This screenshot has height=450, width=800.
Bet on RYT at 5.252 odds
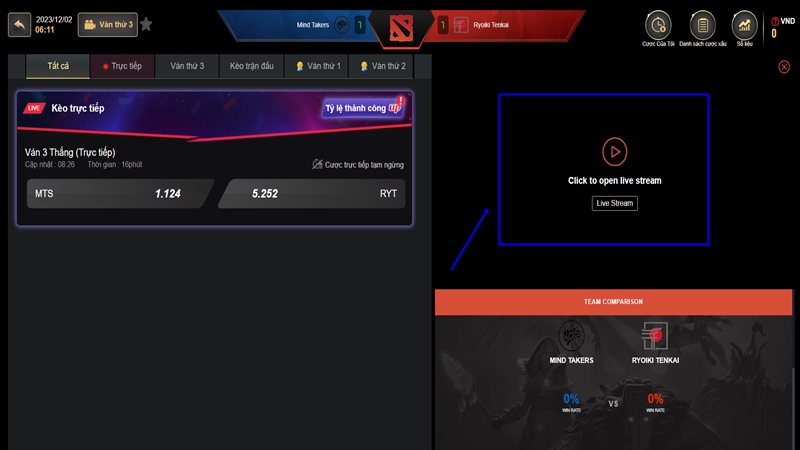tap(312, 194)
